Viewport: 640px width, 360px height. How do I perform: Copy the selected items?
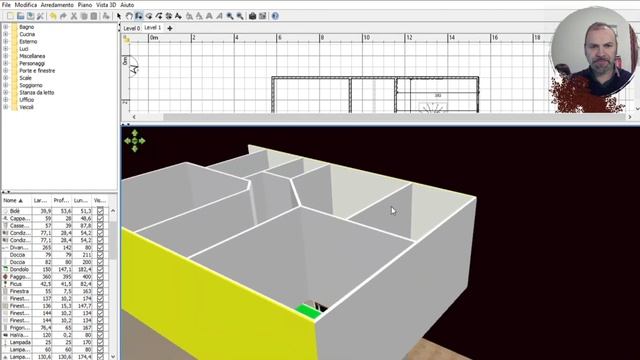coord(84,16)
